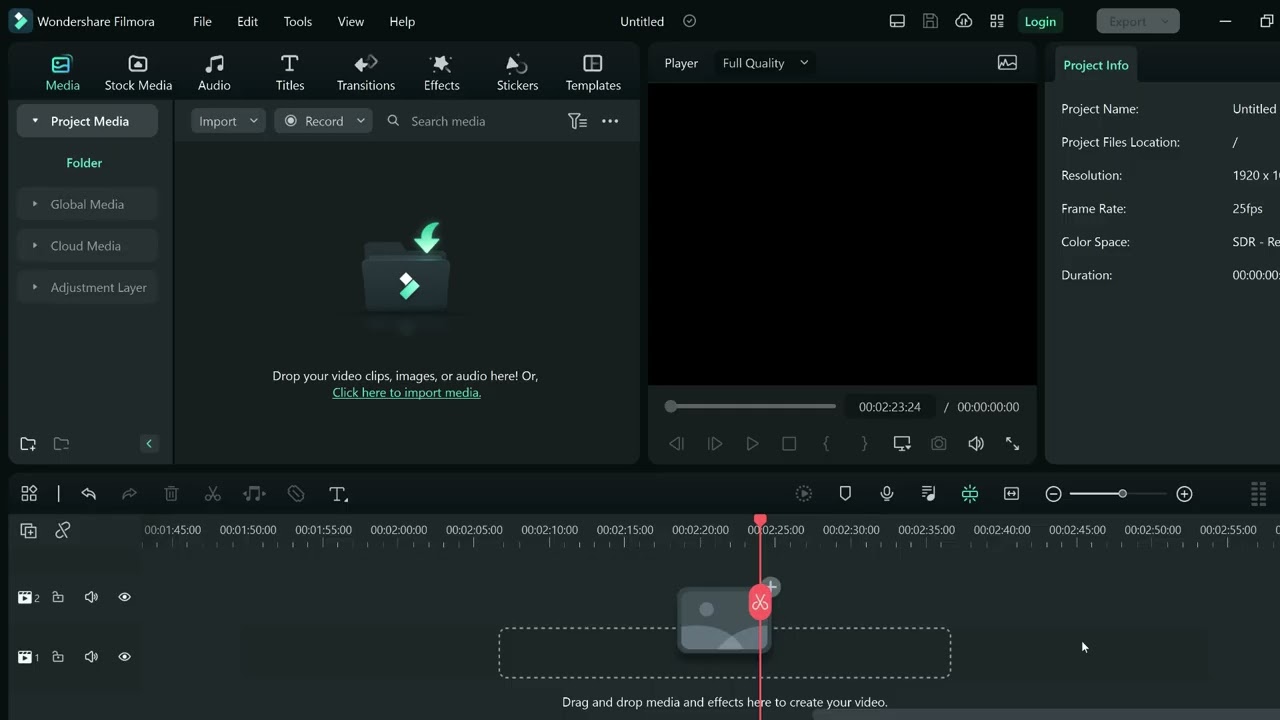
Task: Zoom in the timeline
Action: tap(1184, 494)
